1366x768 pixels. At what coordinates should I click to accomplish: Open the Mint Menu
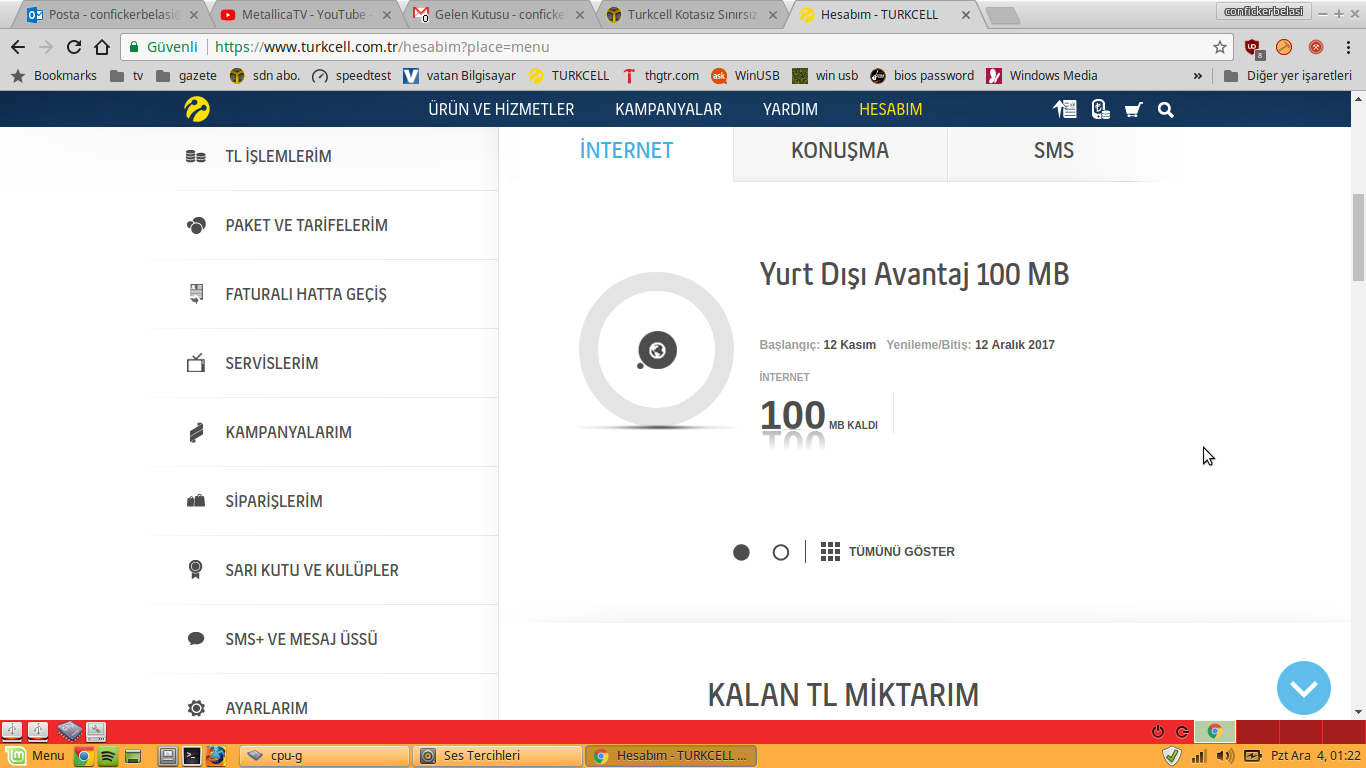tap(36, 756)
